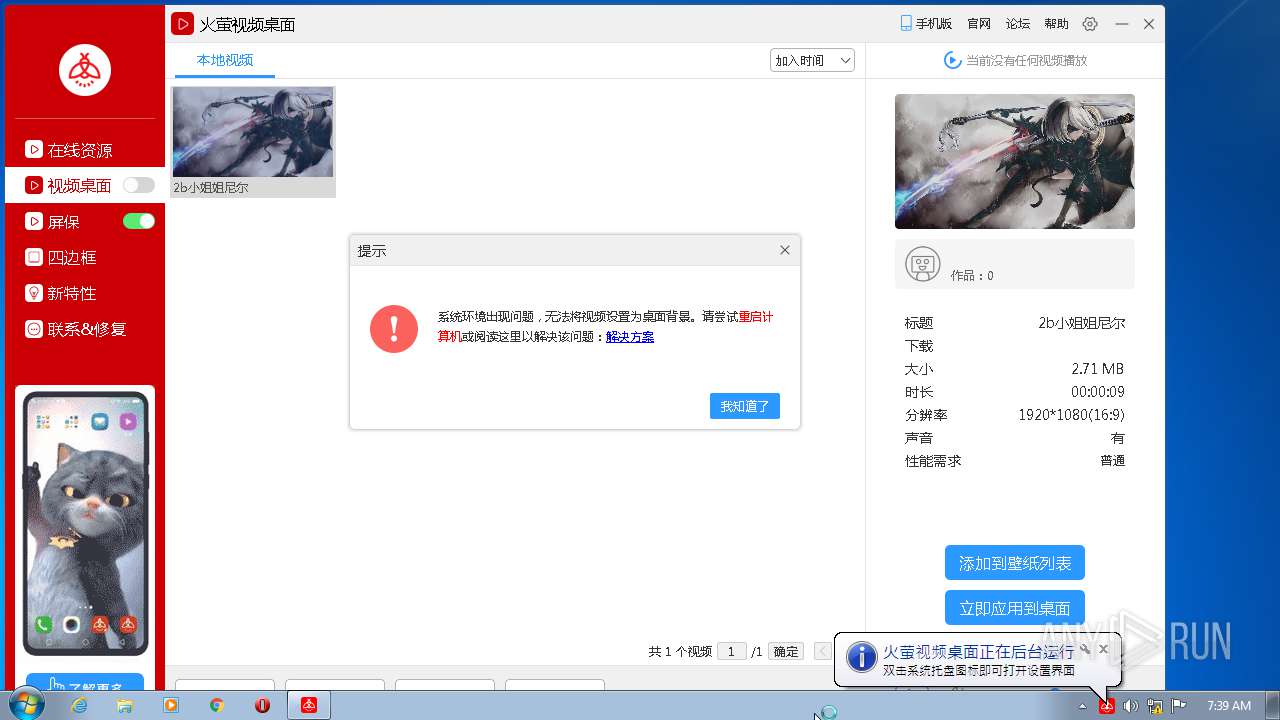Click the 火萤 app taskbar button
Viewport: 1280px width, 720px height.
[309, 705]
